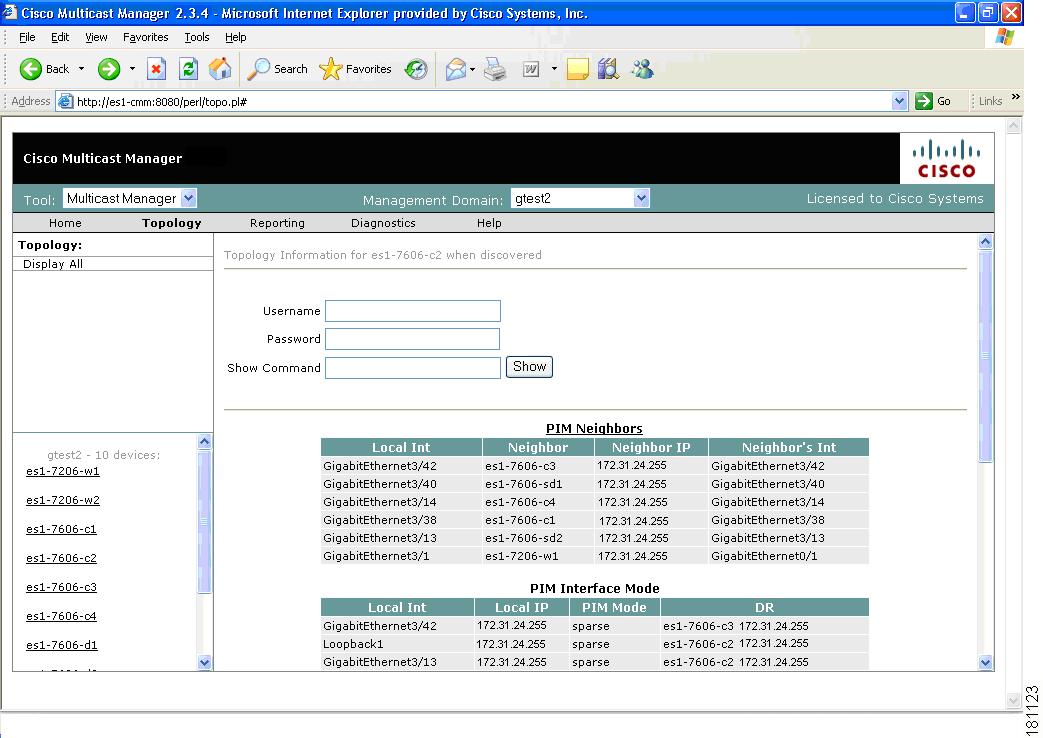
Task: Open device link es1-7606-d1
Action: tap(62, 646)
